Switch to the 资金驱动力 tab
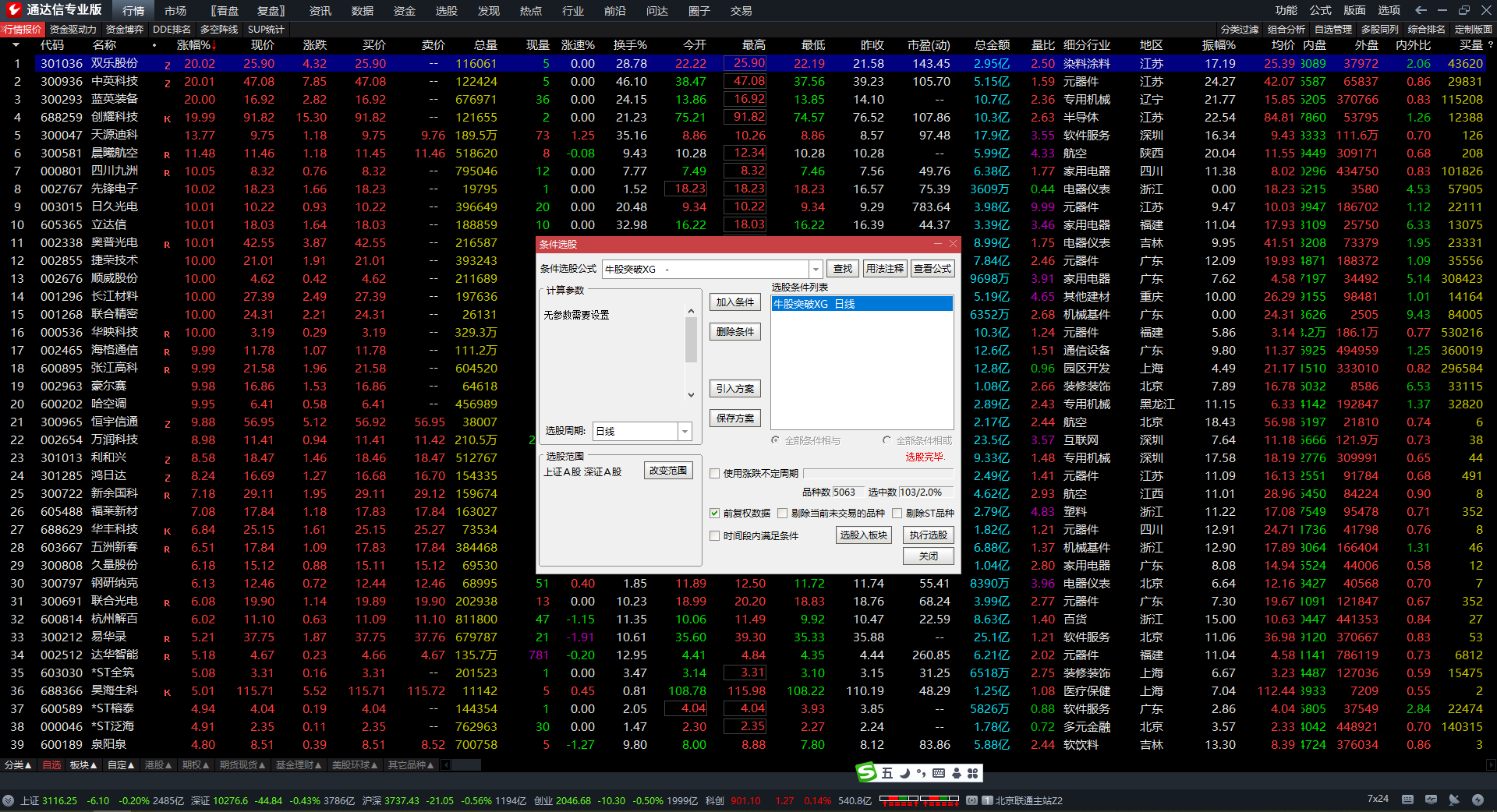The height and width of the screenshot is (812, 1497). 73,29
